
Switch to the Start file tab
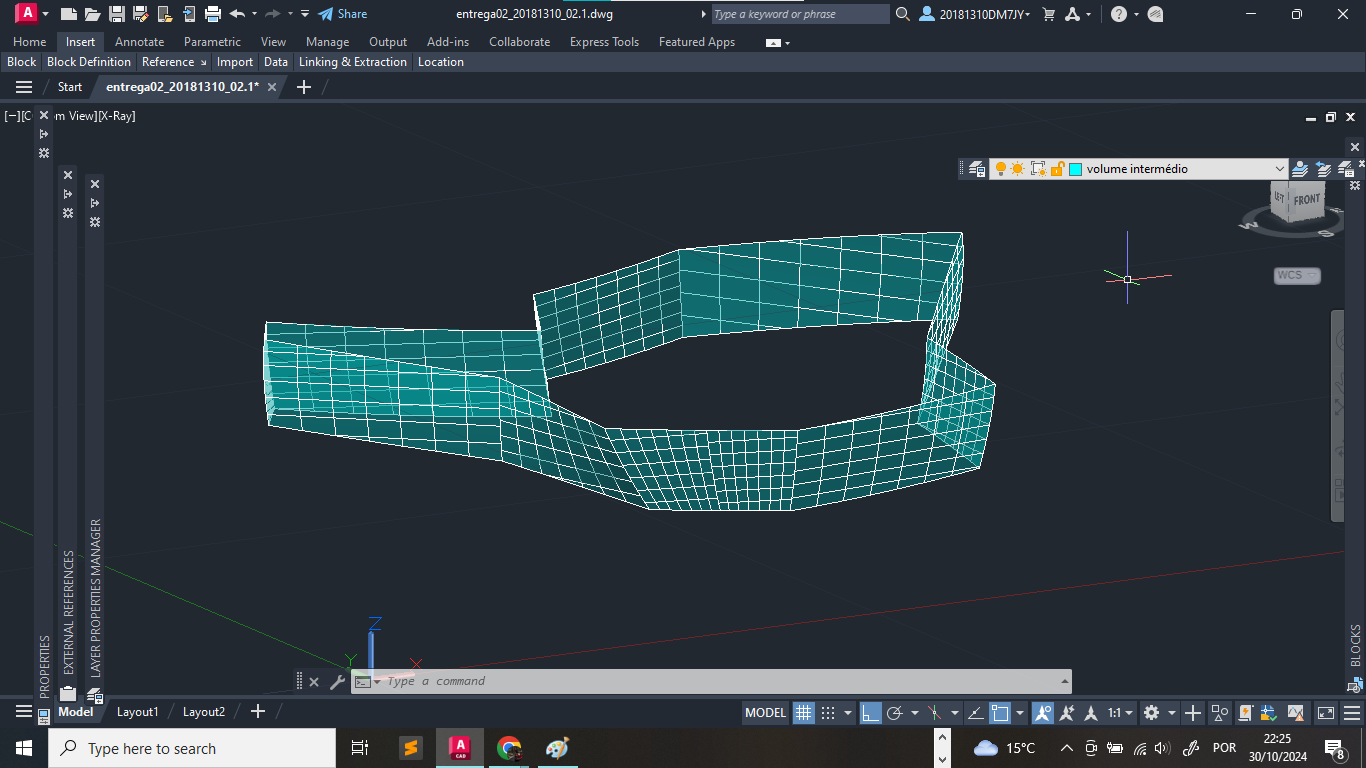point(70,87)
